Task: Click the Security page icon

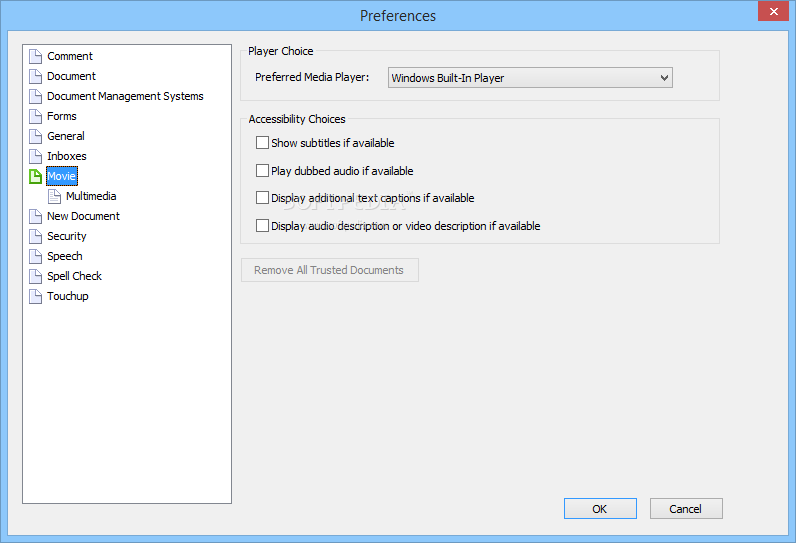Action: pyautogui.click(x=35, y=236)
